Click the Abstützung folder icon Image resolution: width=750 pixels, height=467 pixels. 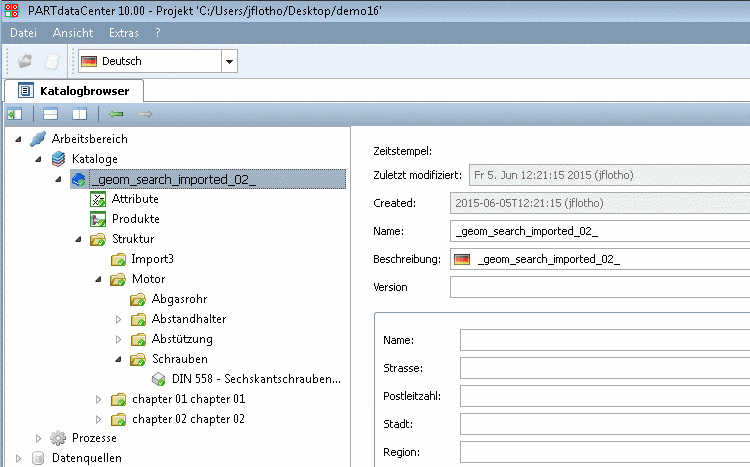138,339
